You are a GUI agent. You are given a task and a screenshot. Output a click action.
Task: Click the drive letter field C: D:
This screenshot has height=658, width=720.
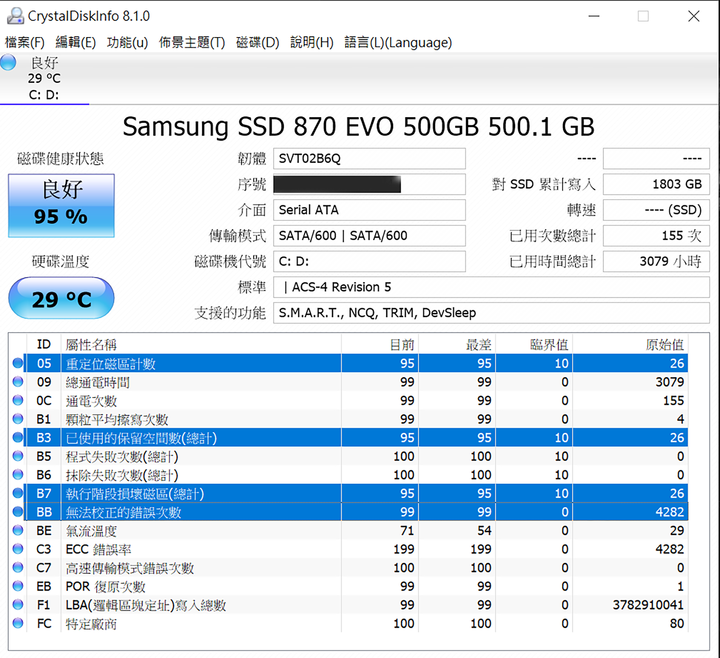pos(369,261)
